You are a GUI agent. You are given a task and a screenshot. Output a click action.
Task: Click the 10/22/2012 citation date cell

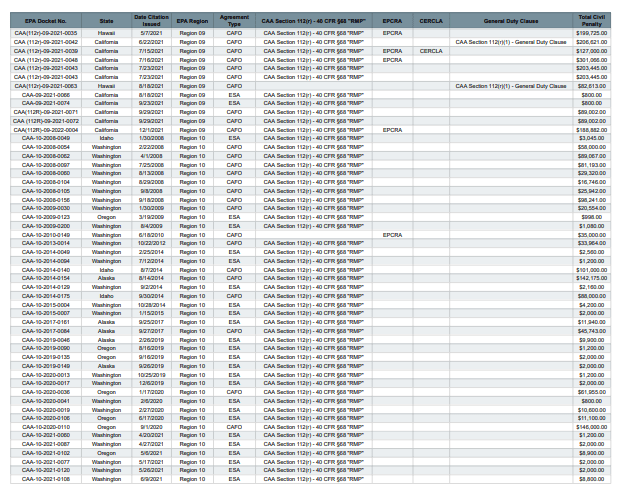pos(151,242)
